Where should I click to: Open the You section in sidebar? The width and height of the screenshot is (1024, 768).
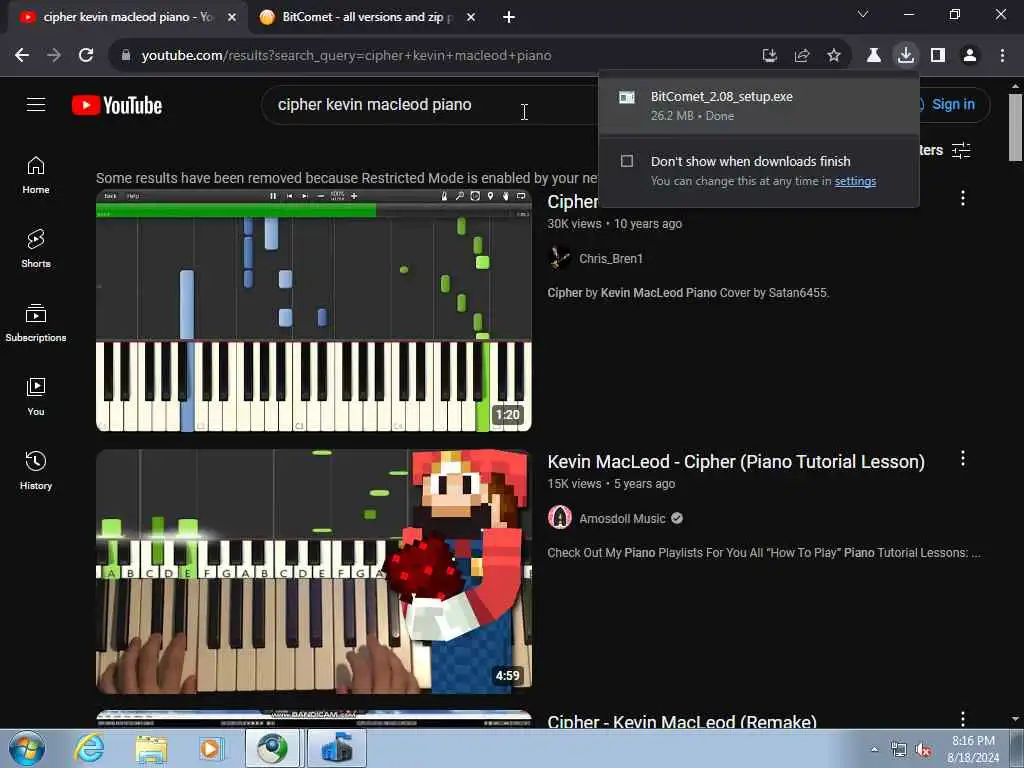[x=36, y=397]
